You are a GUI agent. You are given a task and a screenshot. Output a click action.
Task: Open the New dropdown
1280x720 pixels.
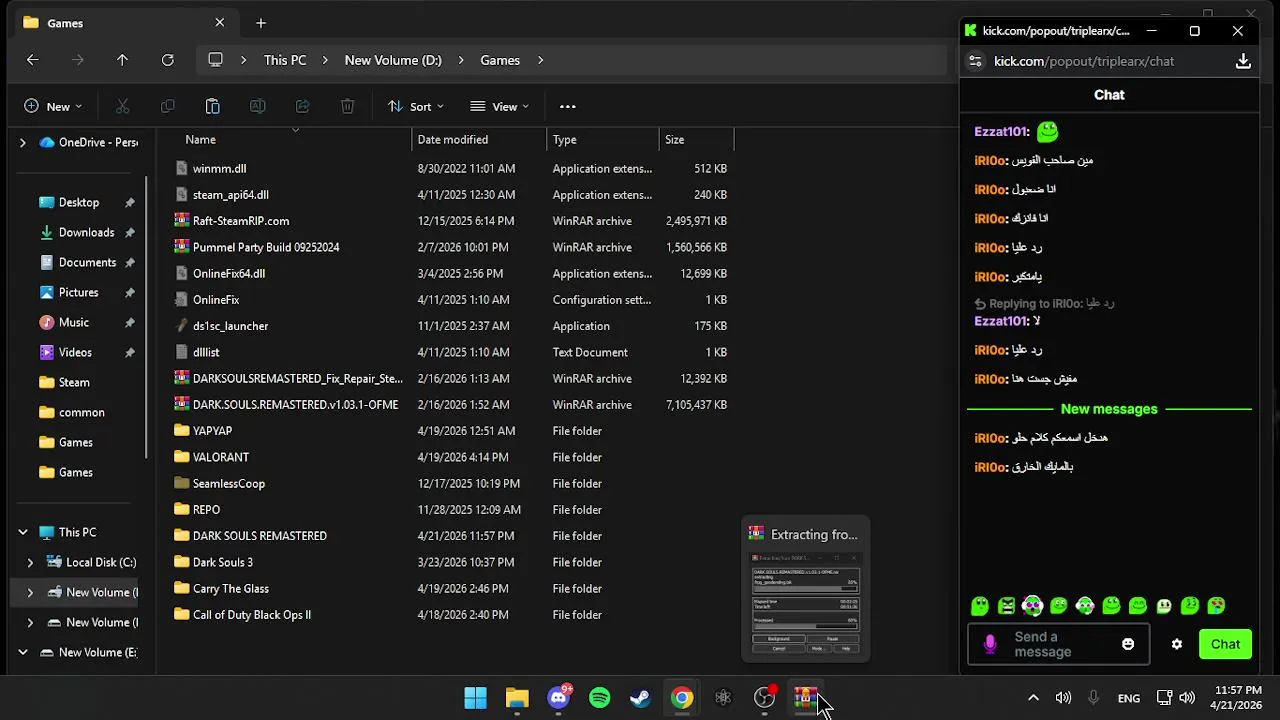coord(53,106)
